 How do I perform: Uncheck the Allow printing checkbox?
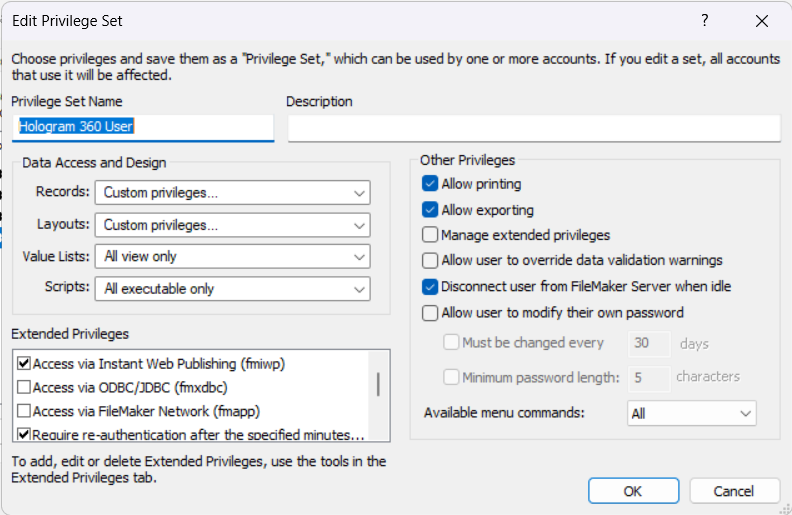tap(430, 184)
